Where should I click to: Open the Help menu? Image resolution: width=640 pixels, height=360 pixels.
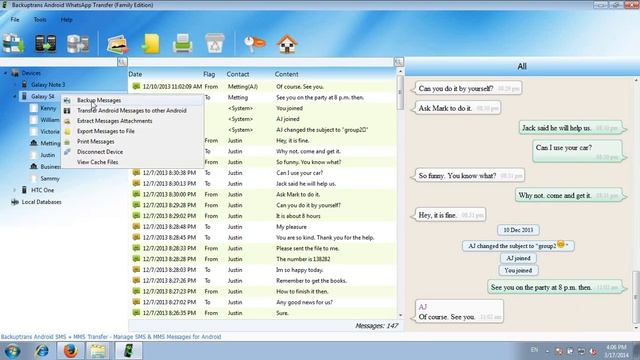[x=67, y=20]
